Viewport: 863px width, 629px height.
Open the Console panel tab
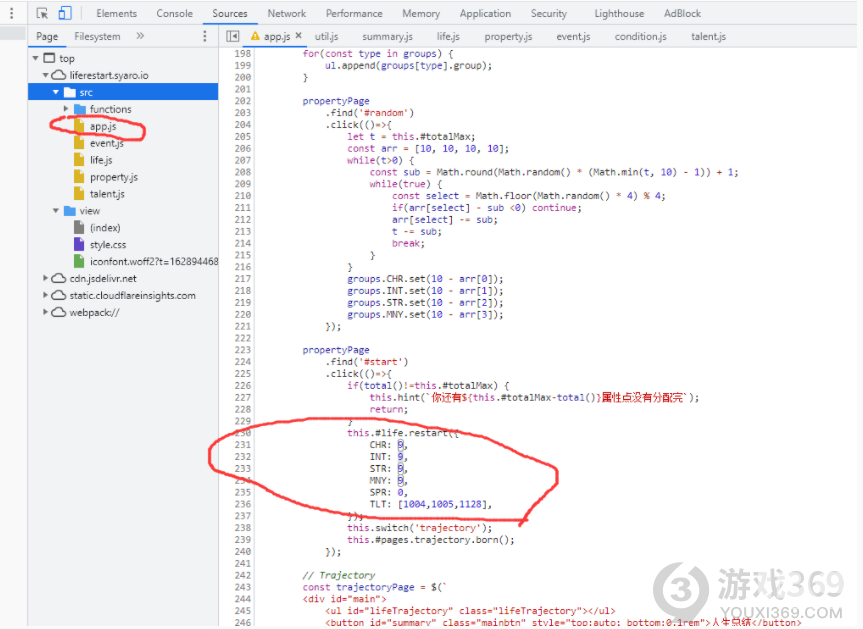point(174,13)
